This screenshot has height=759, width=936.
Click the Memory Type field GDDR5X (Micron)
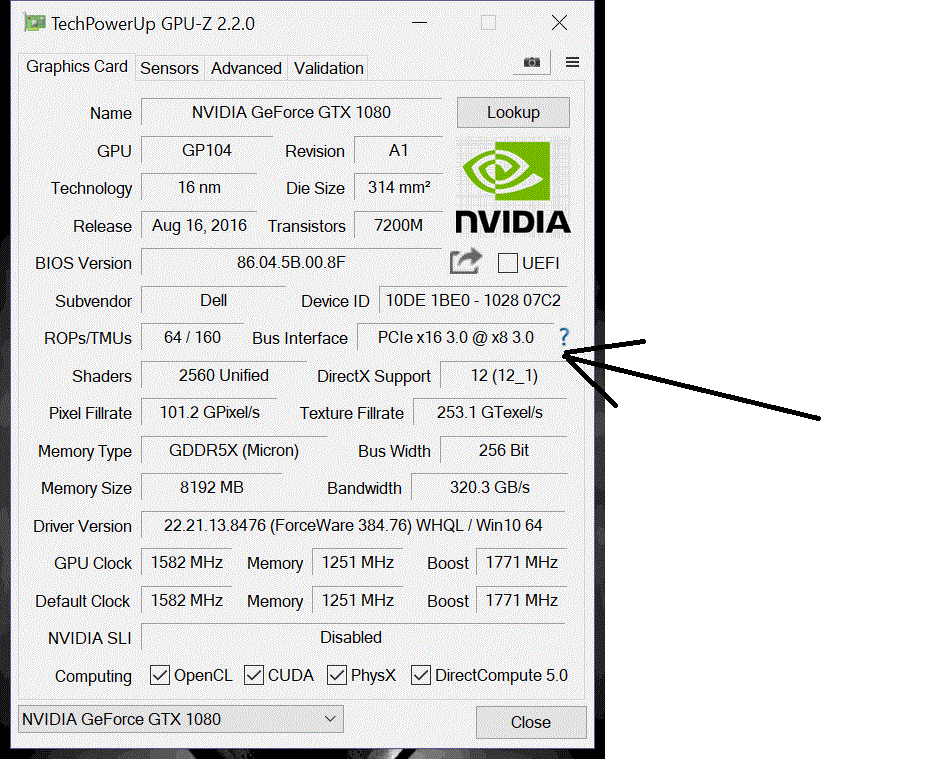coord(233,450)
